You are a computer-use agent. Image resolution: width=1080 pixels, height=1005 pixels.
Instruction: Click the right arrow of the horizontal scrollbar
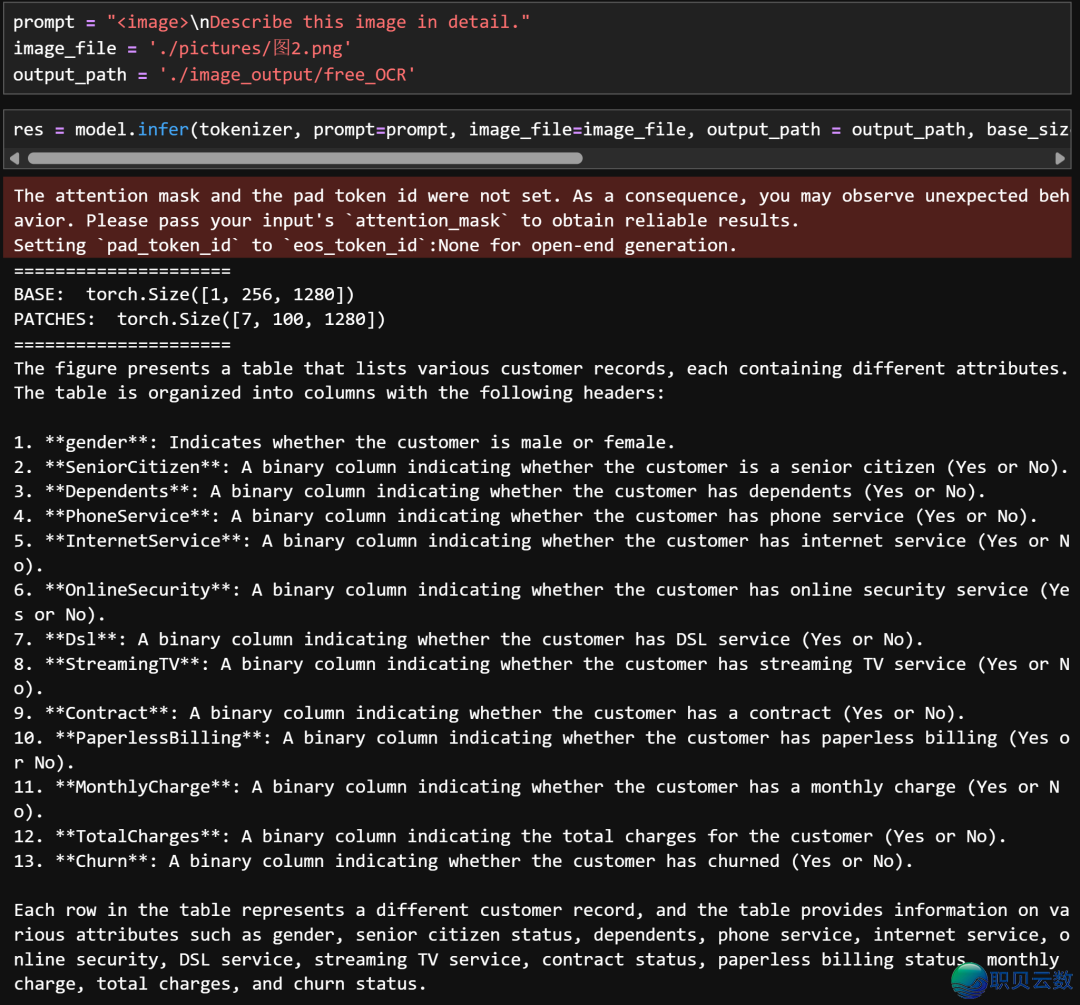[x=1060, y=158]
